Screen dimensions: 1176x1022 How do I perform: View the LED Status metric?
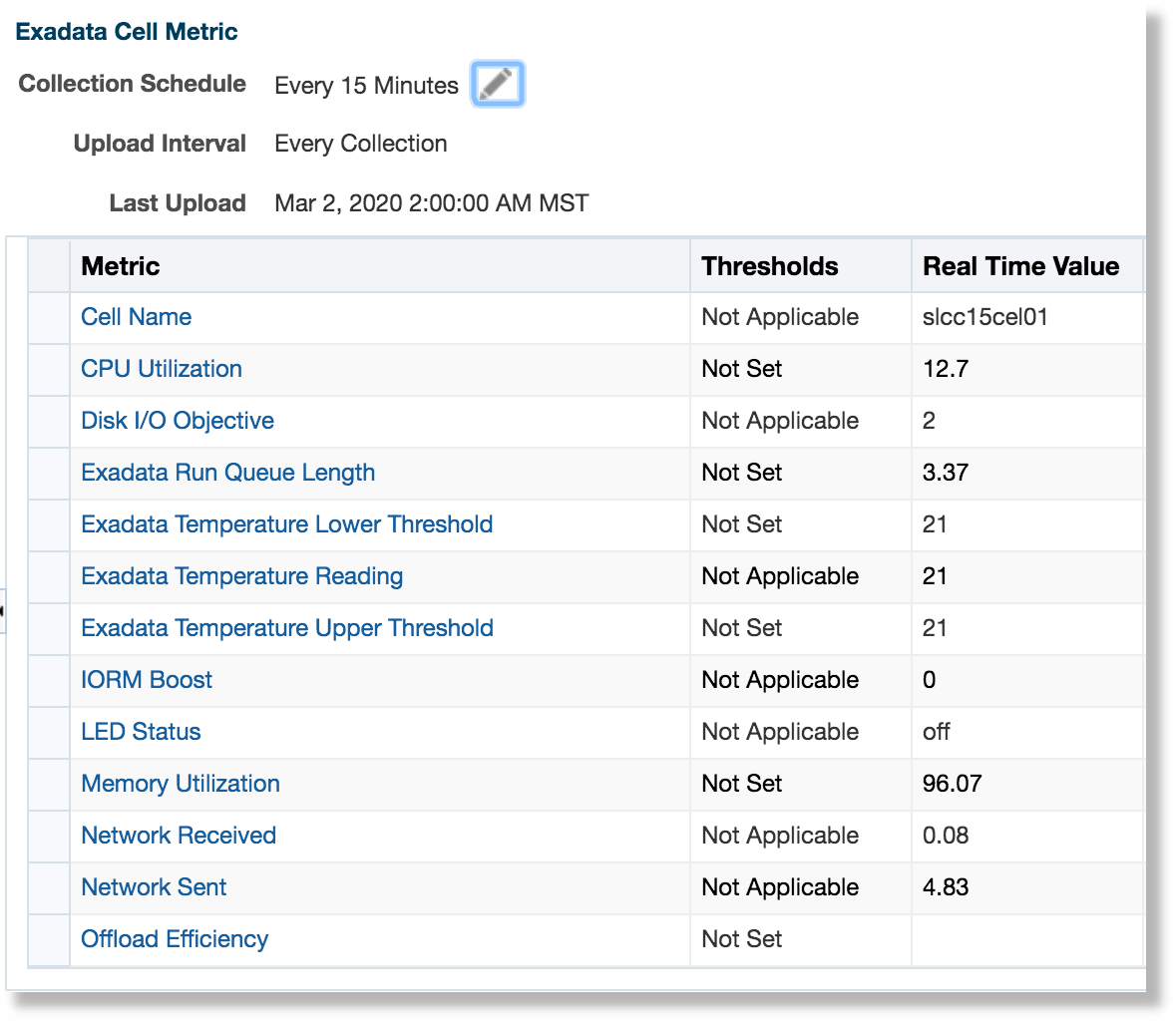[x=141, y=732]
